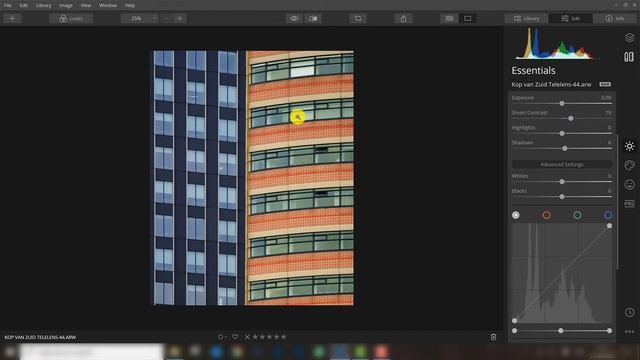This screenshot has height=360, width=640.
Task: Switch to the Library tab
Action: pos(527,18)
